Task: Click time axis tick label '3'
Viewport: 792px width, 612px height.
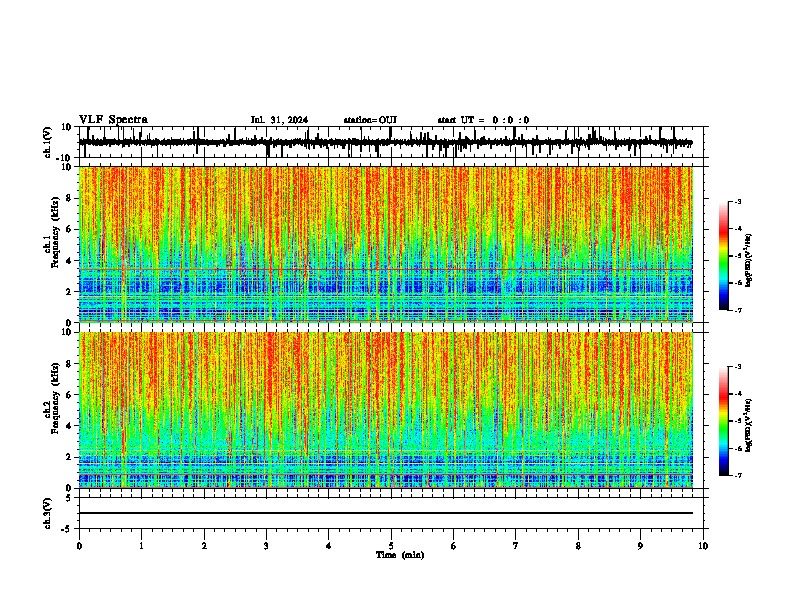Action: [266, 546]
